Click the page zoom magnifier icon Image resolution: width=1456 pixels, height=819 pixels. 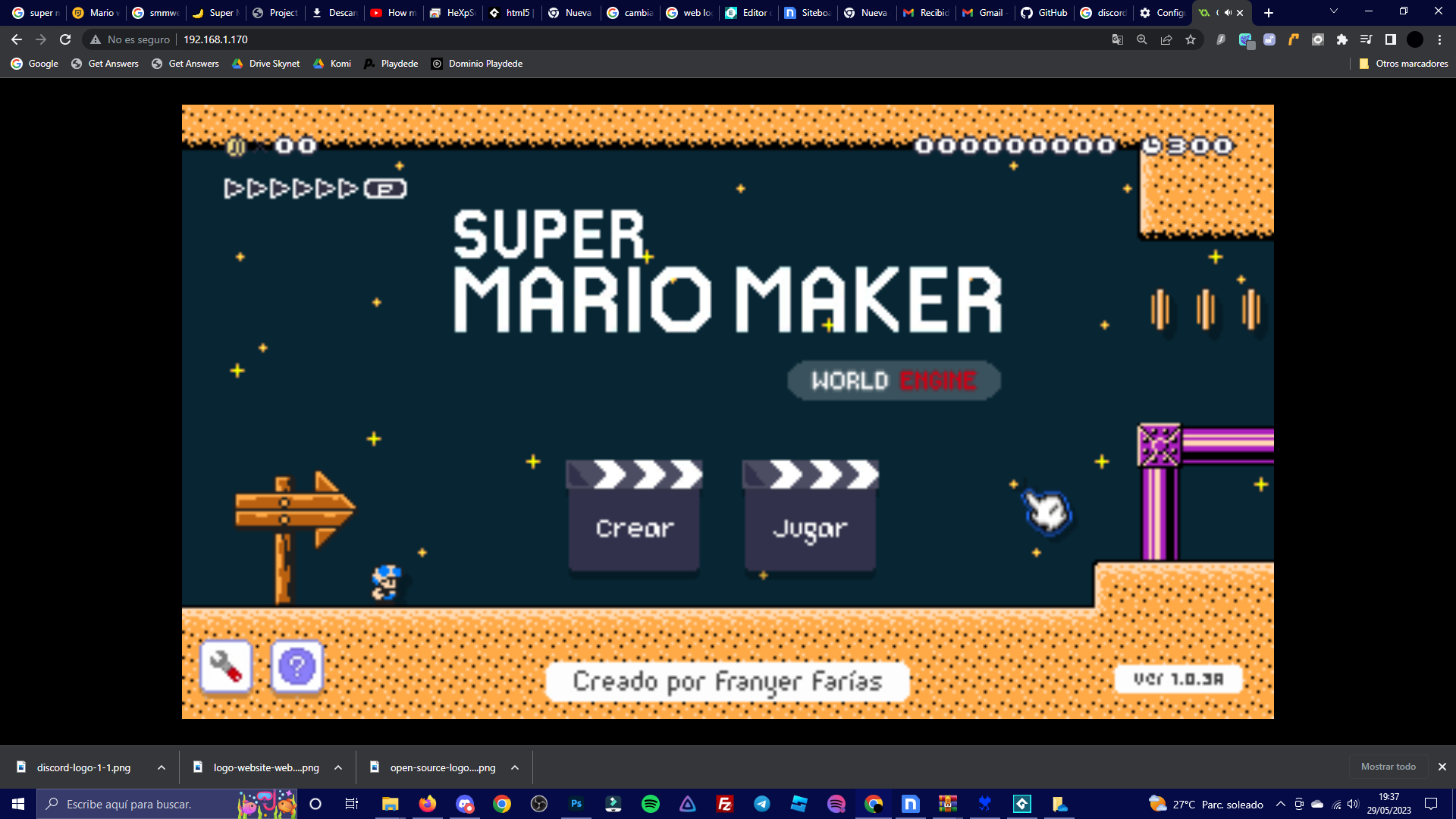[x=1142, y=39]
